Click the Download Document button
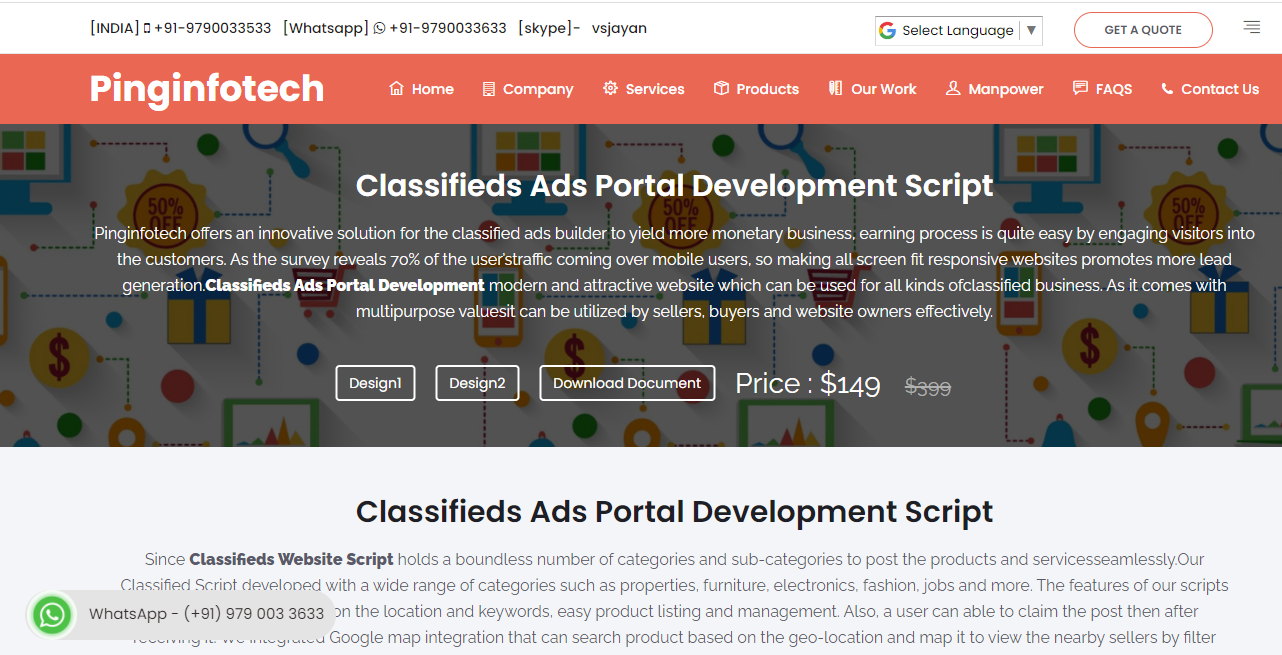The width and height of the screenshot is (1282, 655). click(x=627, y=382)
